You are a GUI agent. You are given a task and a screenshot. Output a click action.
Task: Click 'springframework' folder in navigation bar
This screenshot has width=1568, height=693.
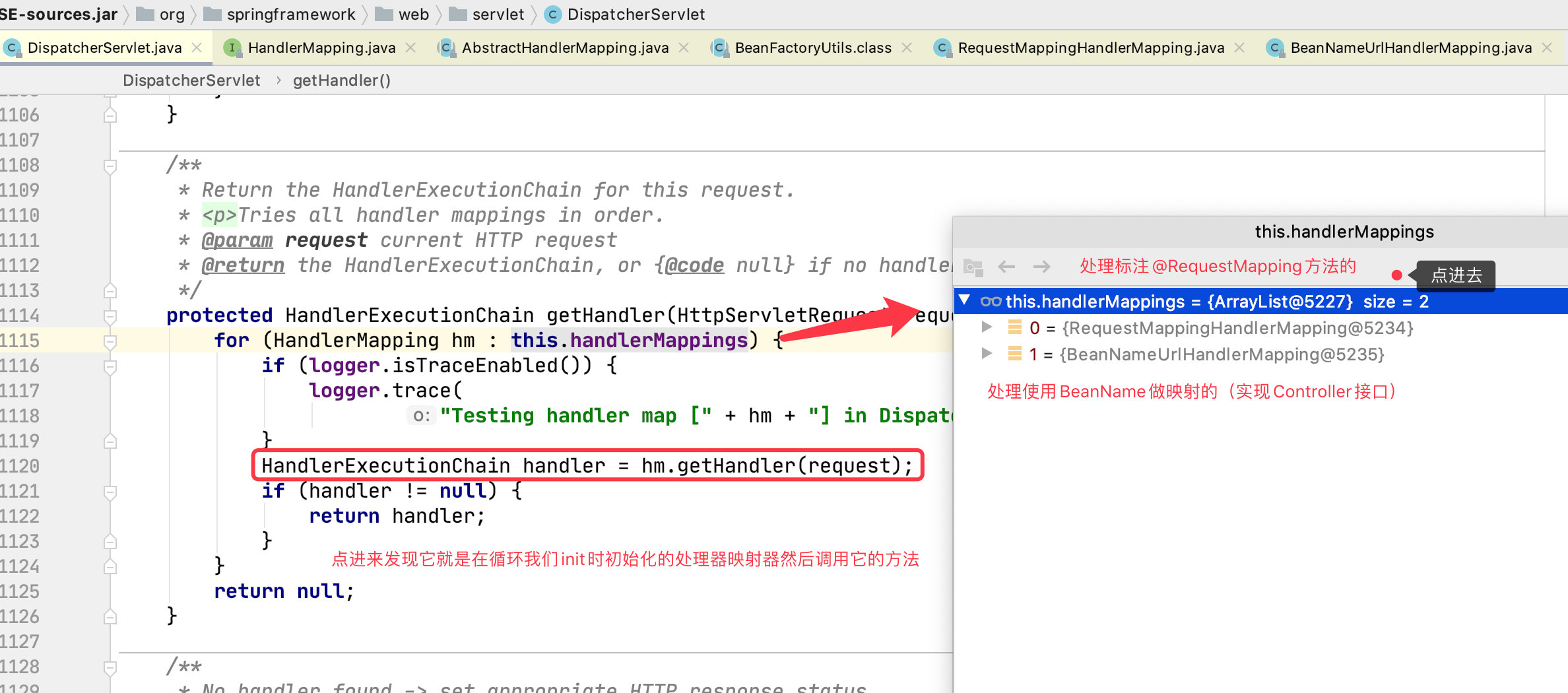pyautogui.click(x=280, y=15)
